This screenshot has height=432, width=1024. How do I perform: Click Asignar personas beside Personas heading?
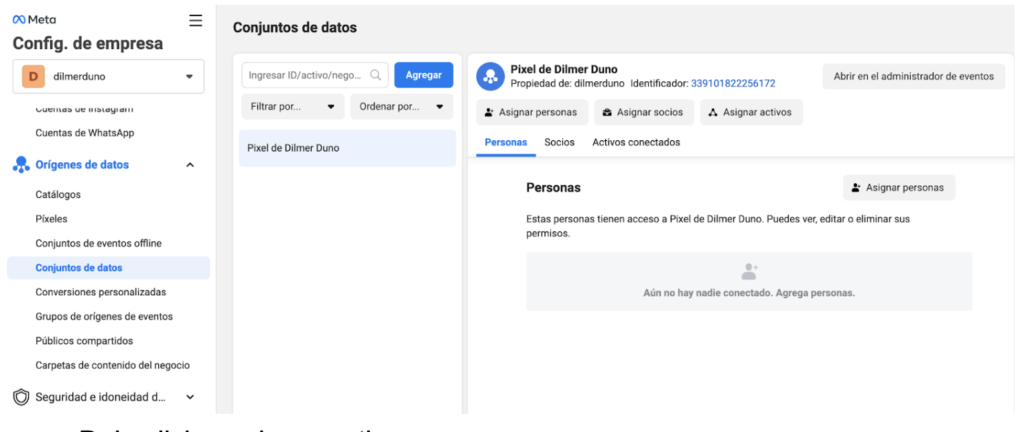point(899,187)
